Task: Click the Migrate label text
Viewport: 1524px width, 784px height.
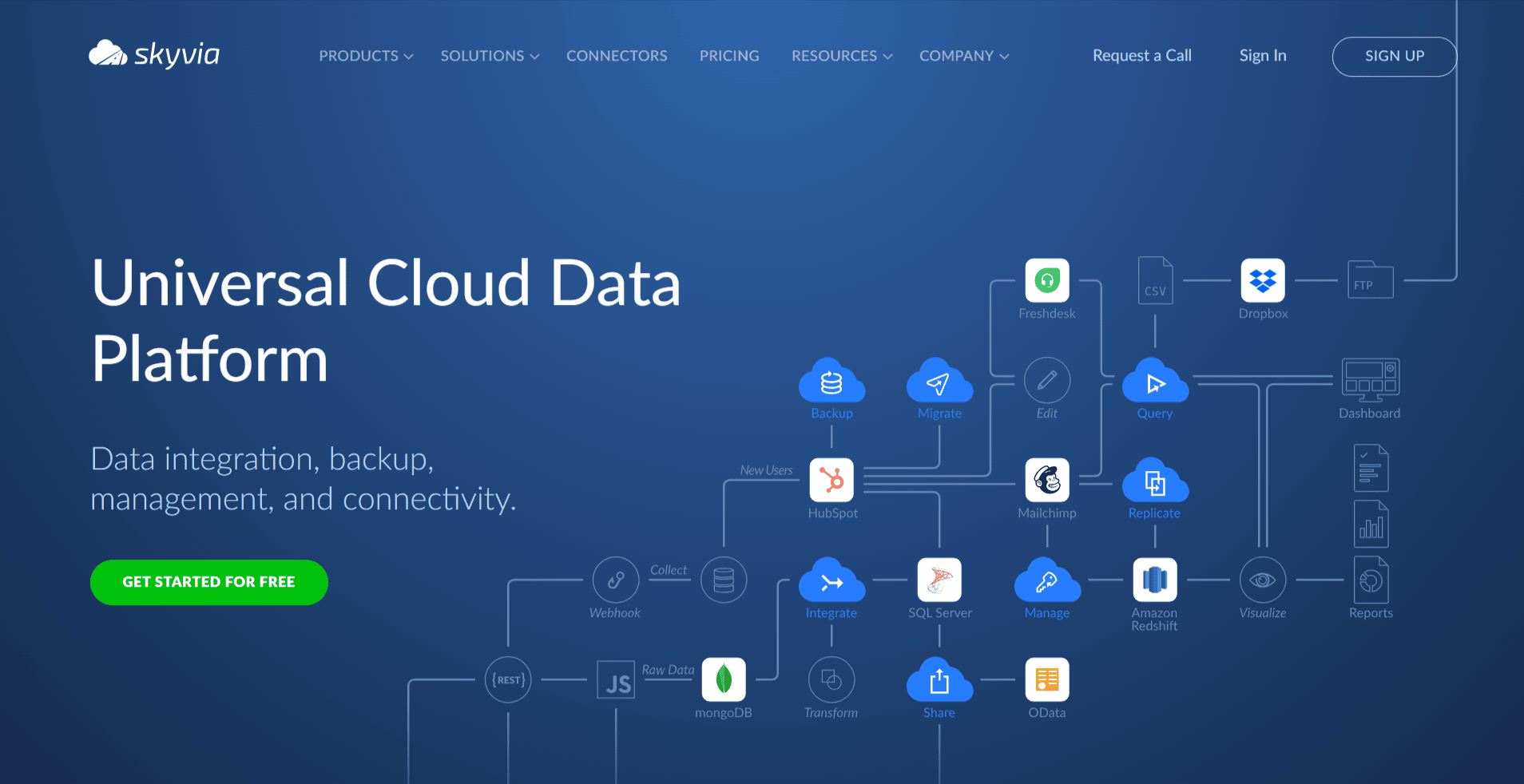Action: tap(939, 414)
